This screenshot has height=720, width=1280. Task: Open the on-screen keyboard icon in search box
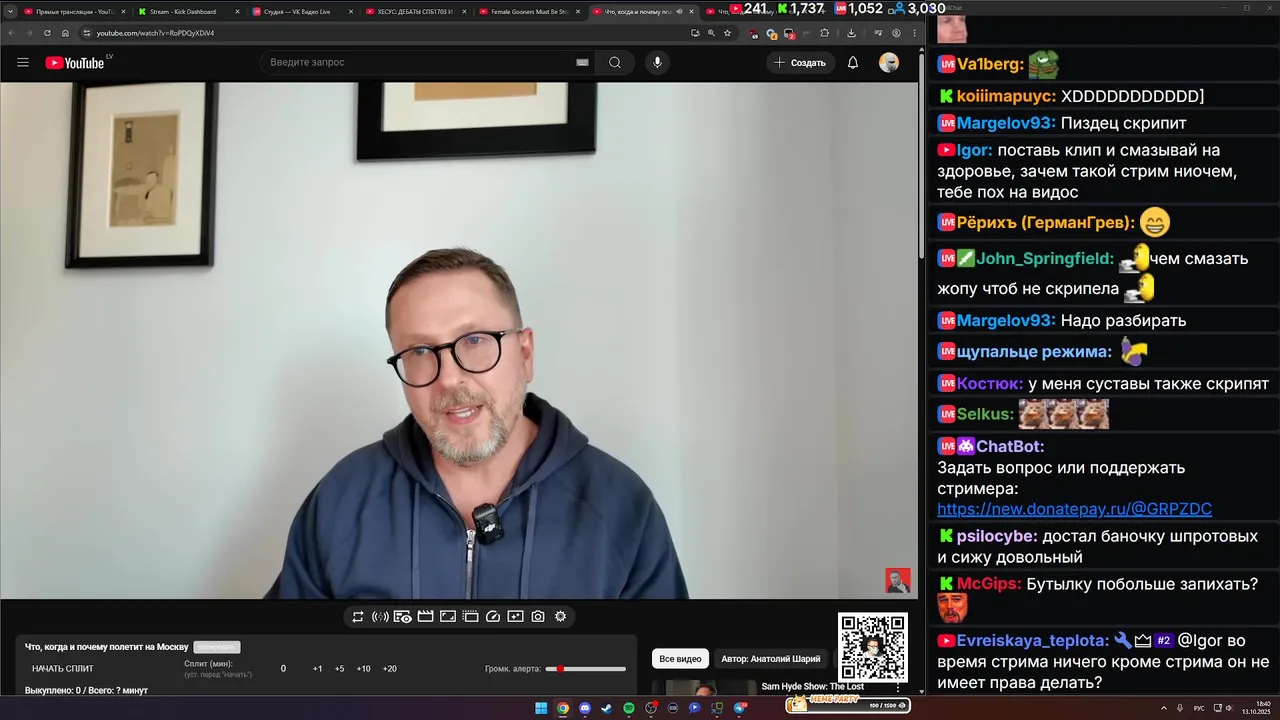click(582, 62)
